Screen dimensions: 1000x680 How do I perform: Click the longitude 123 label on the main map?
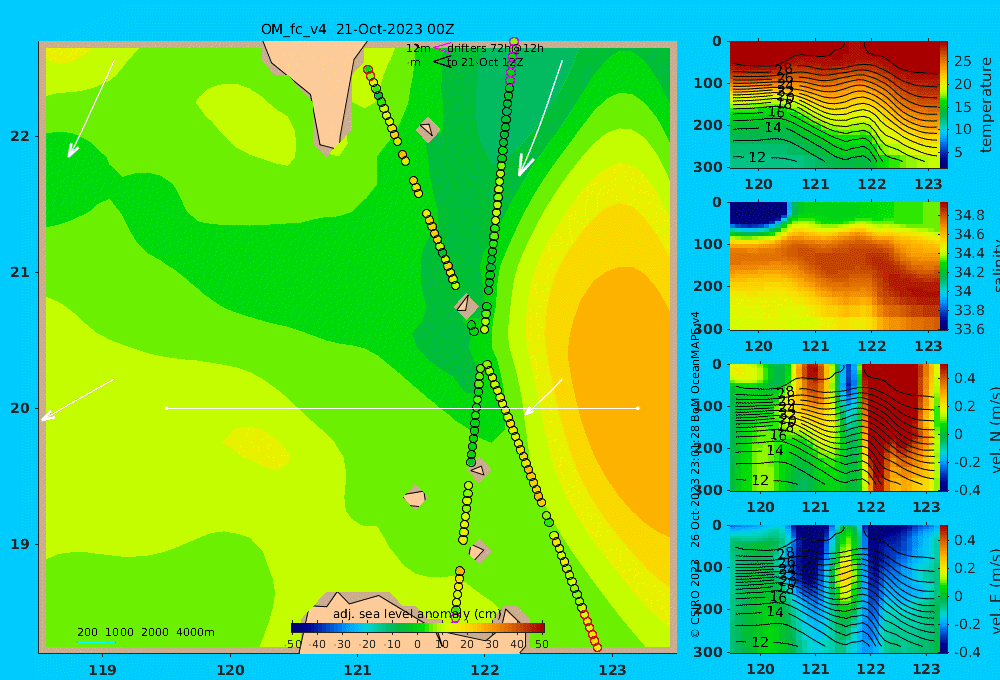point(613,670)
